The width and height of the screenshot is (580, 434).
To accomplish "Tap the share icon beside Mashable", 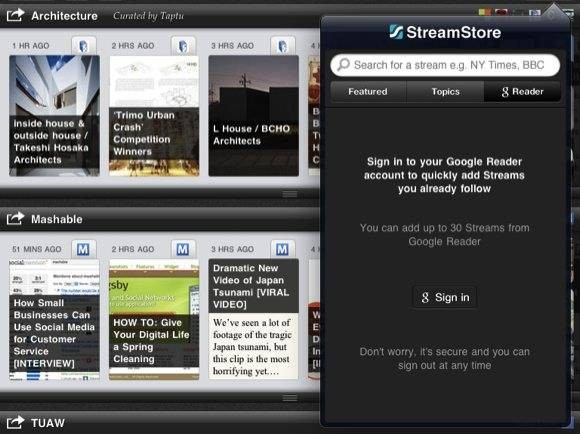I will (x=15, y=218).
